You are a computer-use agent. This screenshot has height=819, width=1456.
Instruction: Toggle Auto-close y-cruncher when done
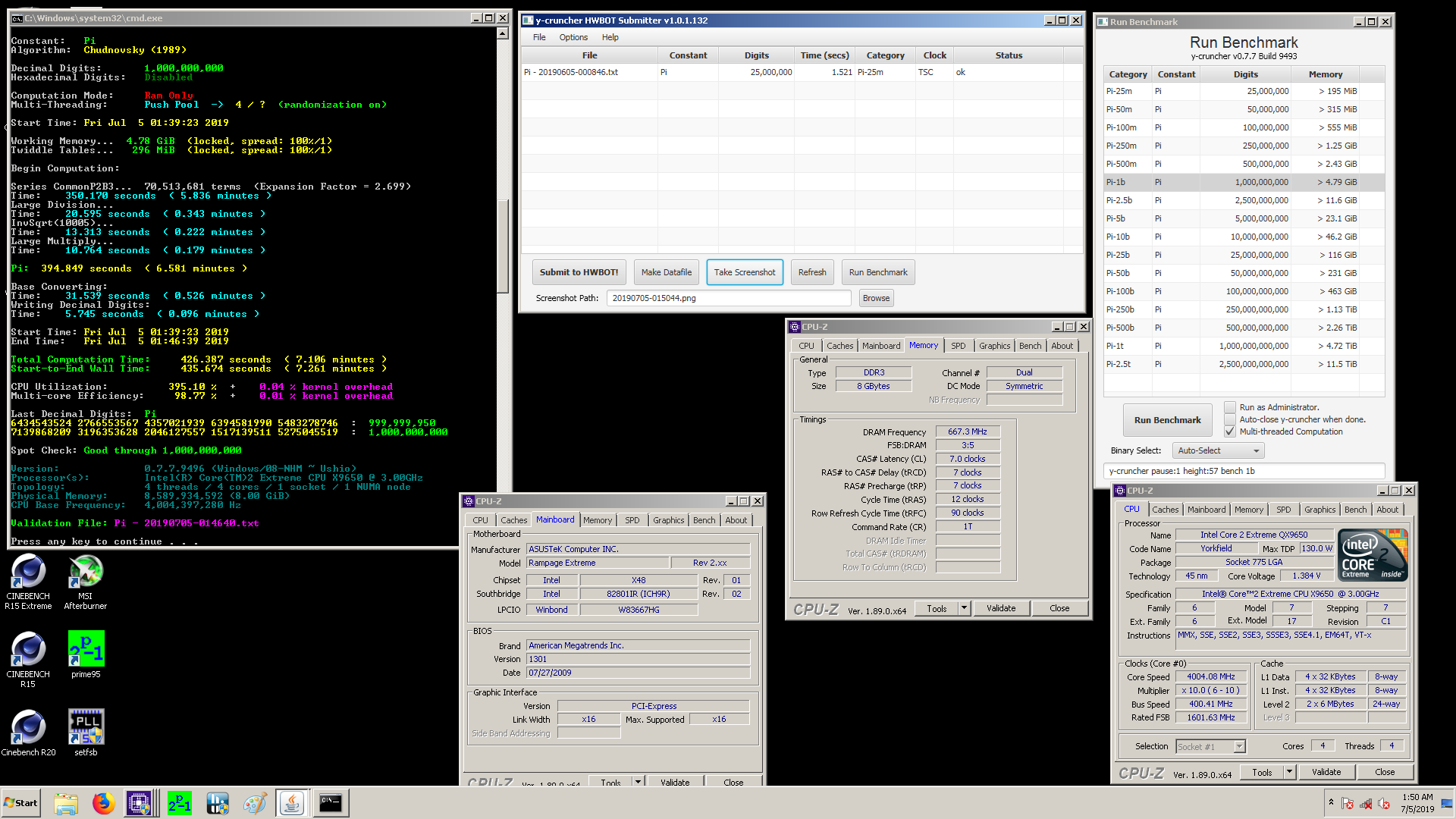pyautogui.click(x=1230, y=419)
